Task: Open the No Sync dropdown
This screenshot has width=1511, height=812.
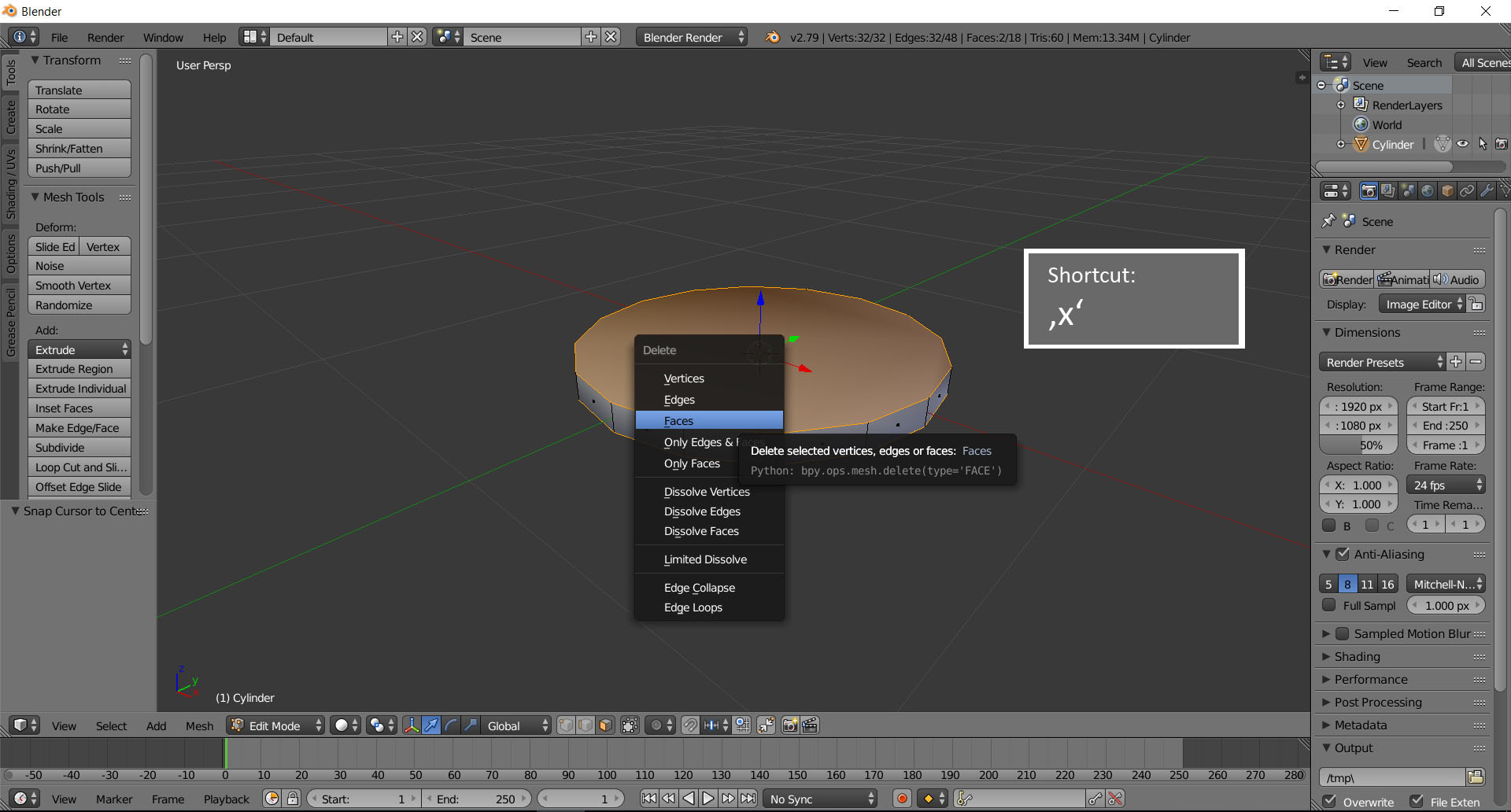Action: 820,799
